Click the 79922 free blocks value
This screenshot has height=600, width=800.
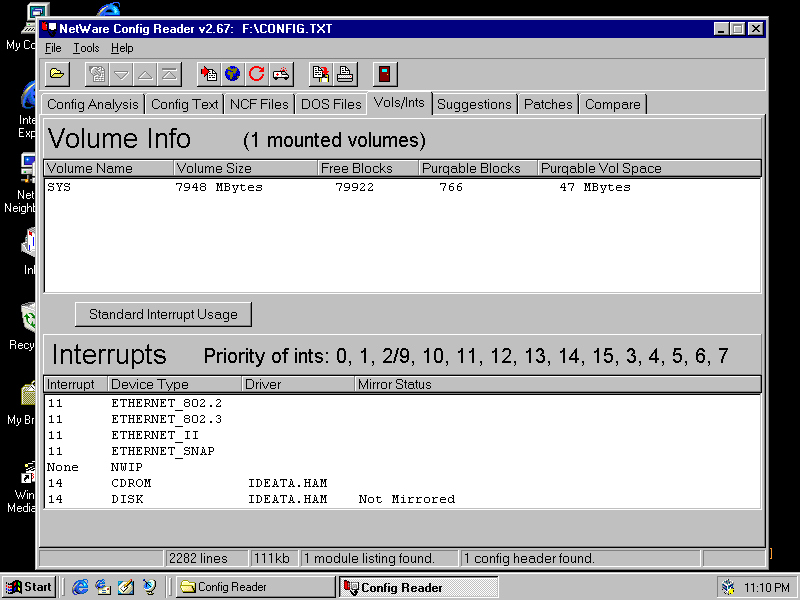(355, 187)
